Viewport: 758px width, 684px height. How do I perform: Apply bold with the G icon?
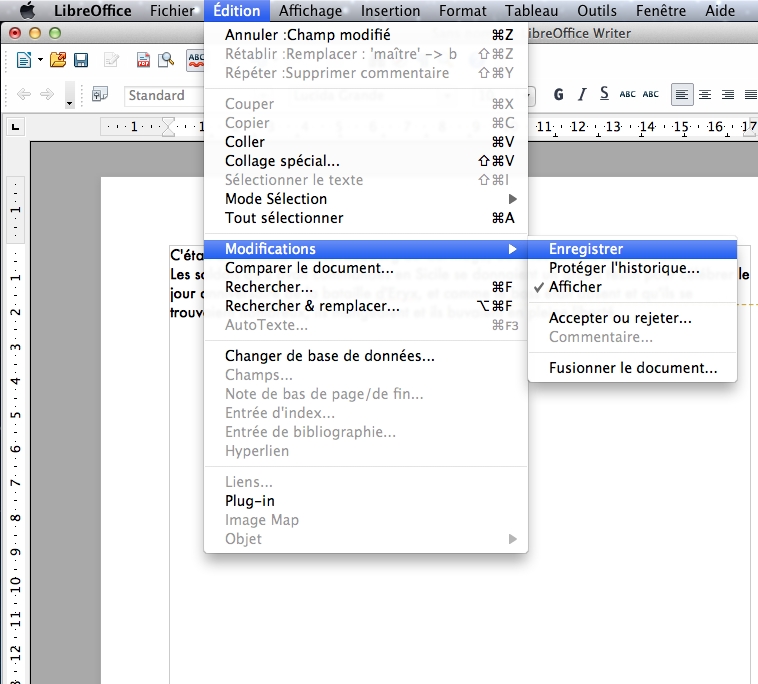(x=558, y=95)
